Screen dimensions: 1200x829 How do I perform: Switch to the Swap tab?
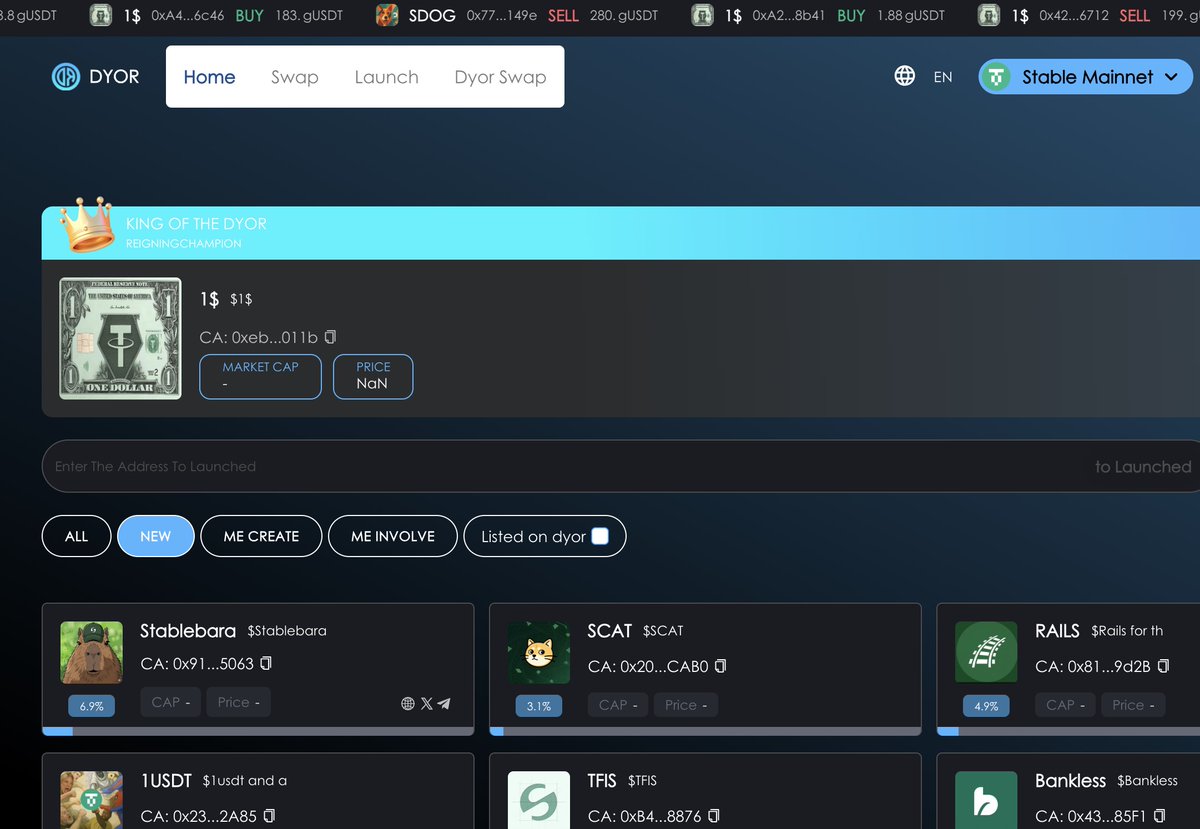pos(294,76)
